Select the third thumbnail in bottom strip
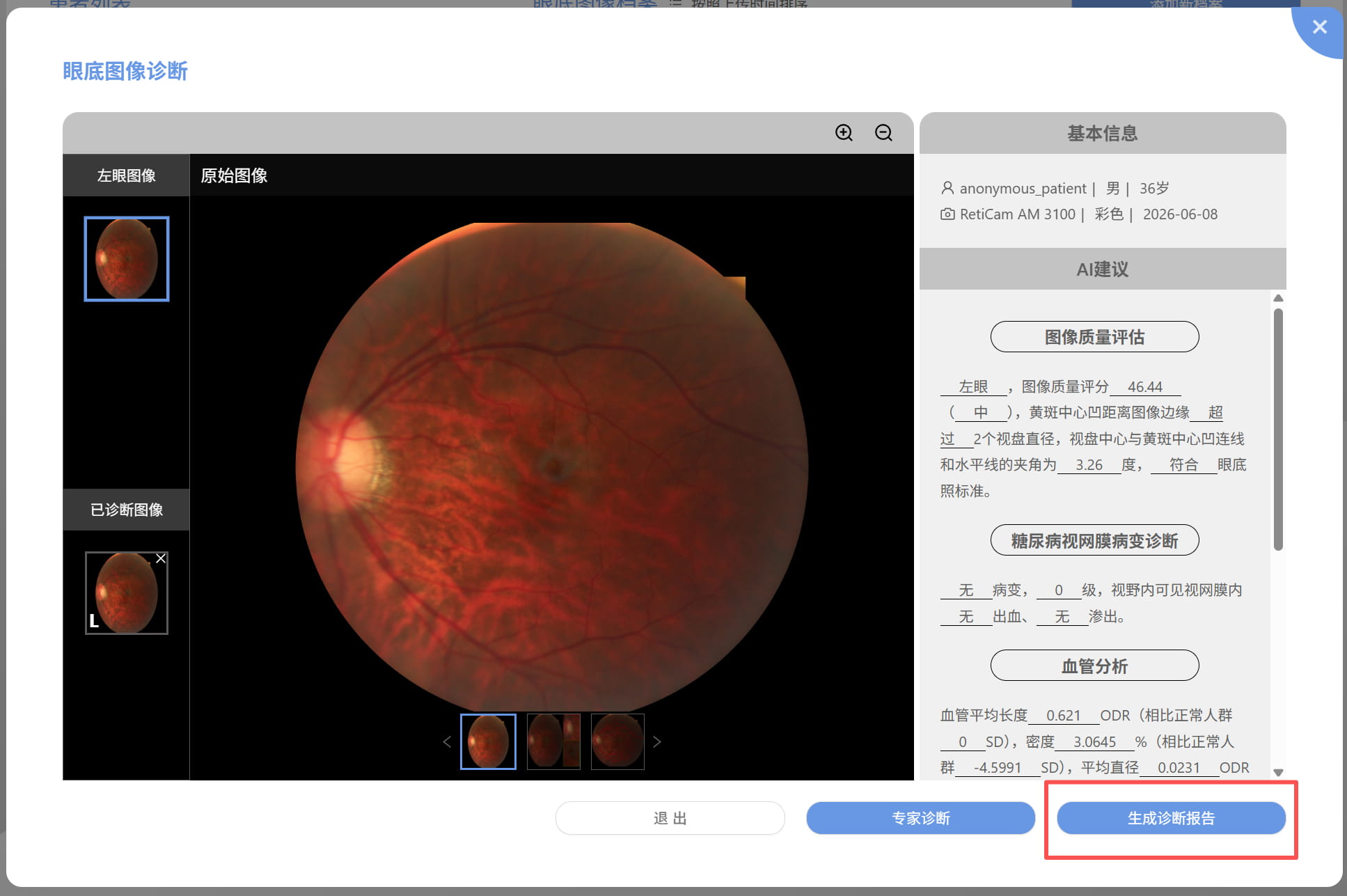The image size is (1347, 896). (x=617, y=741)
